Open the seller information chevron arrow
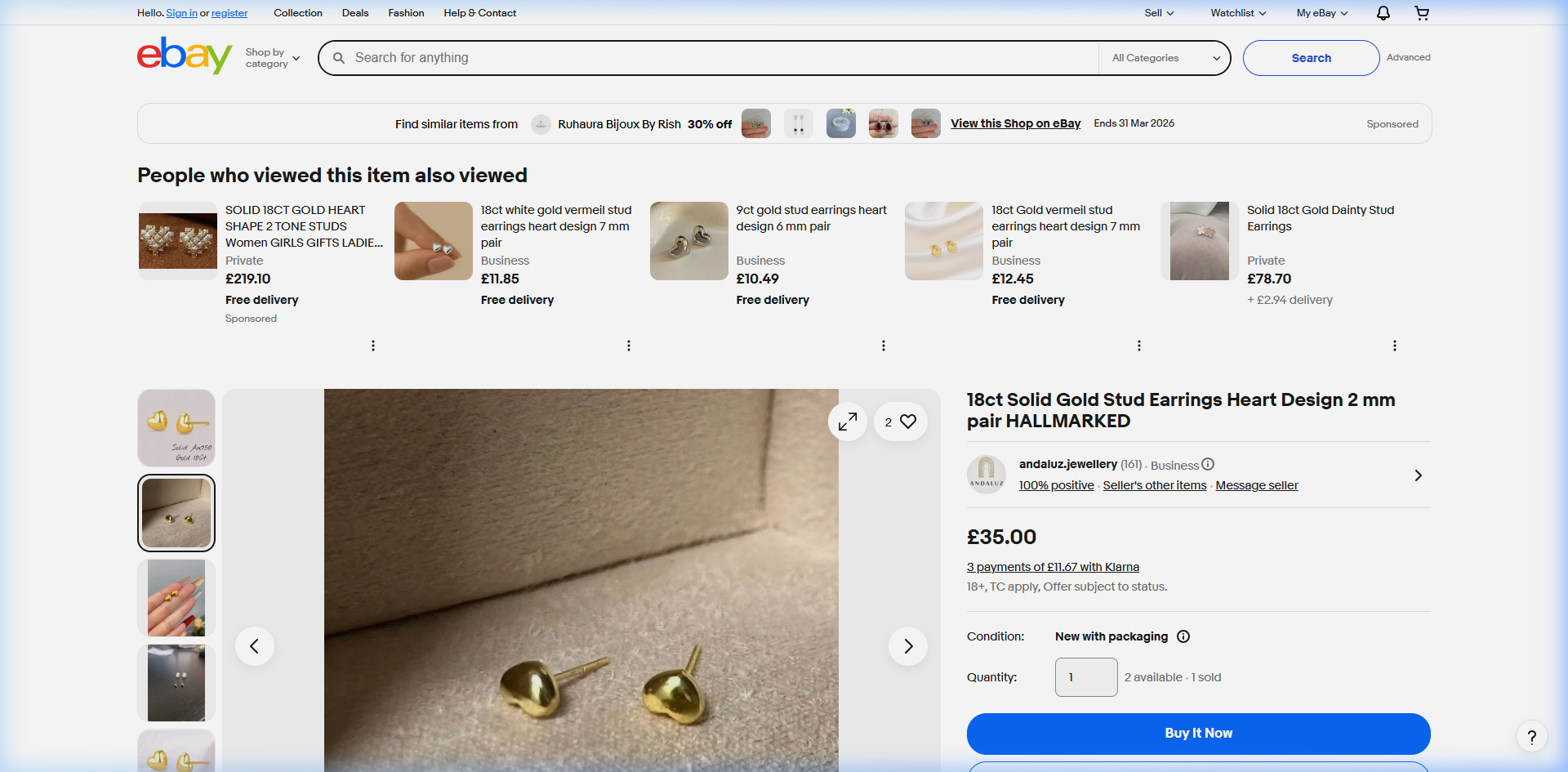 pos(1418,475)
